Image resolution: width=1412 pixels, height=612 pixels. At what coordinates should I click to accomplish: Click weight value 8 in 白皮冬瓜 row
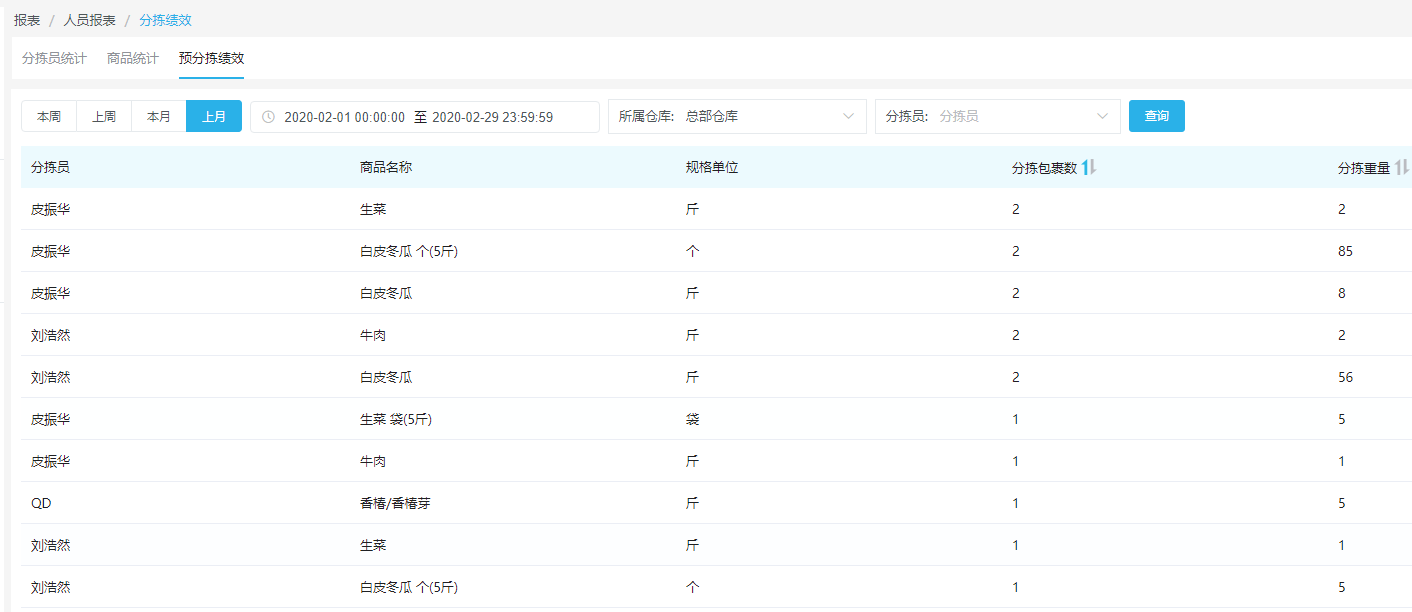[1342, 293]
